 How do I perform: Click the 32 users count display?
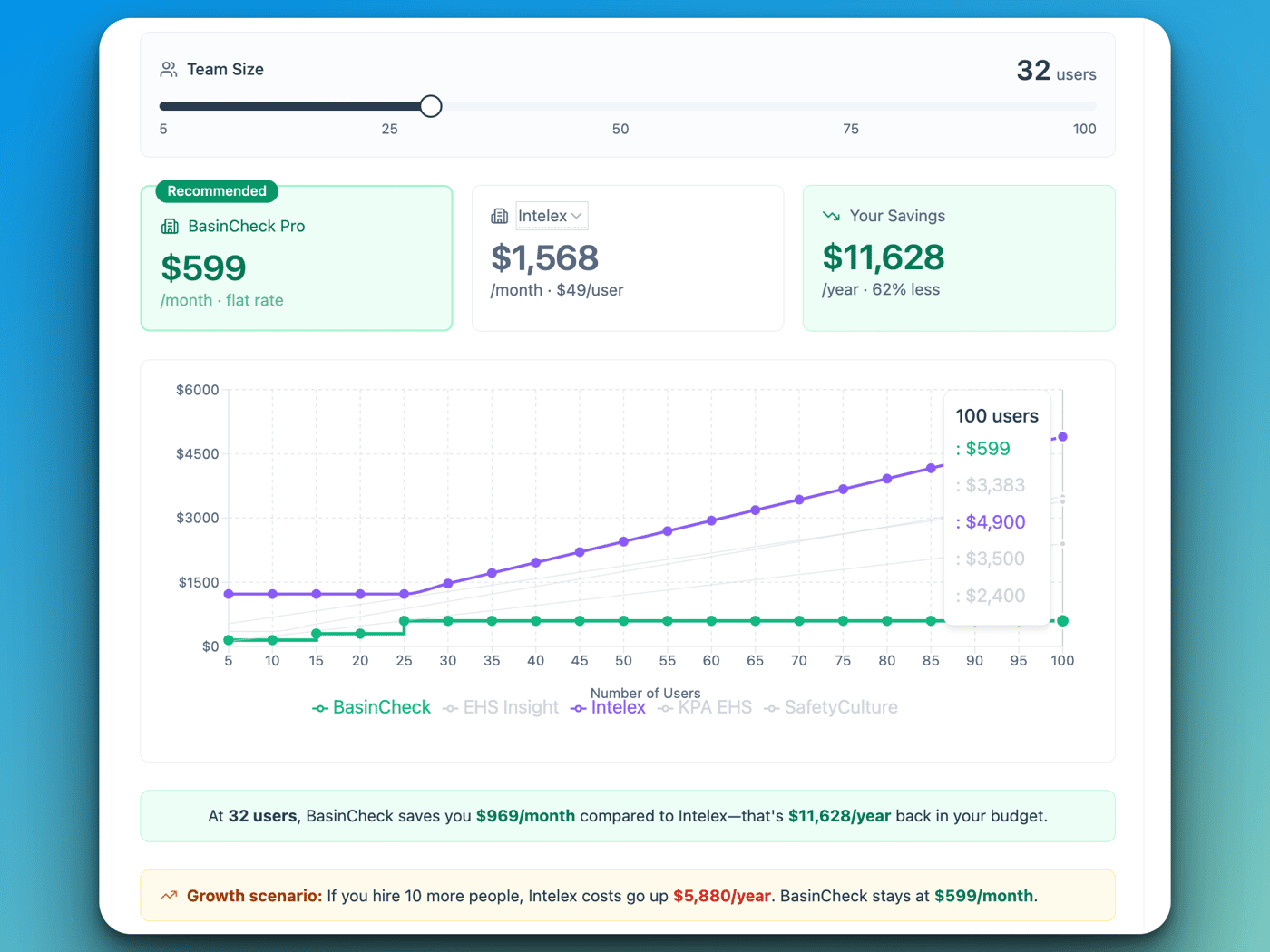pyautogui.click(x=1056, y=71)
